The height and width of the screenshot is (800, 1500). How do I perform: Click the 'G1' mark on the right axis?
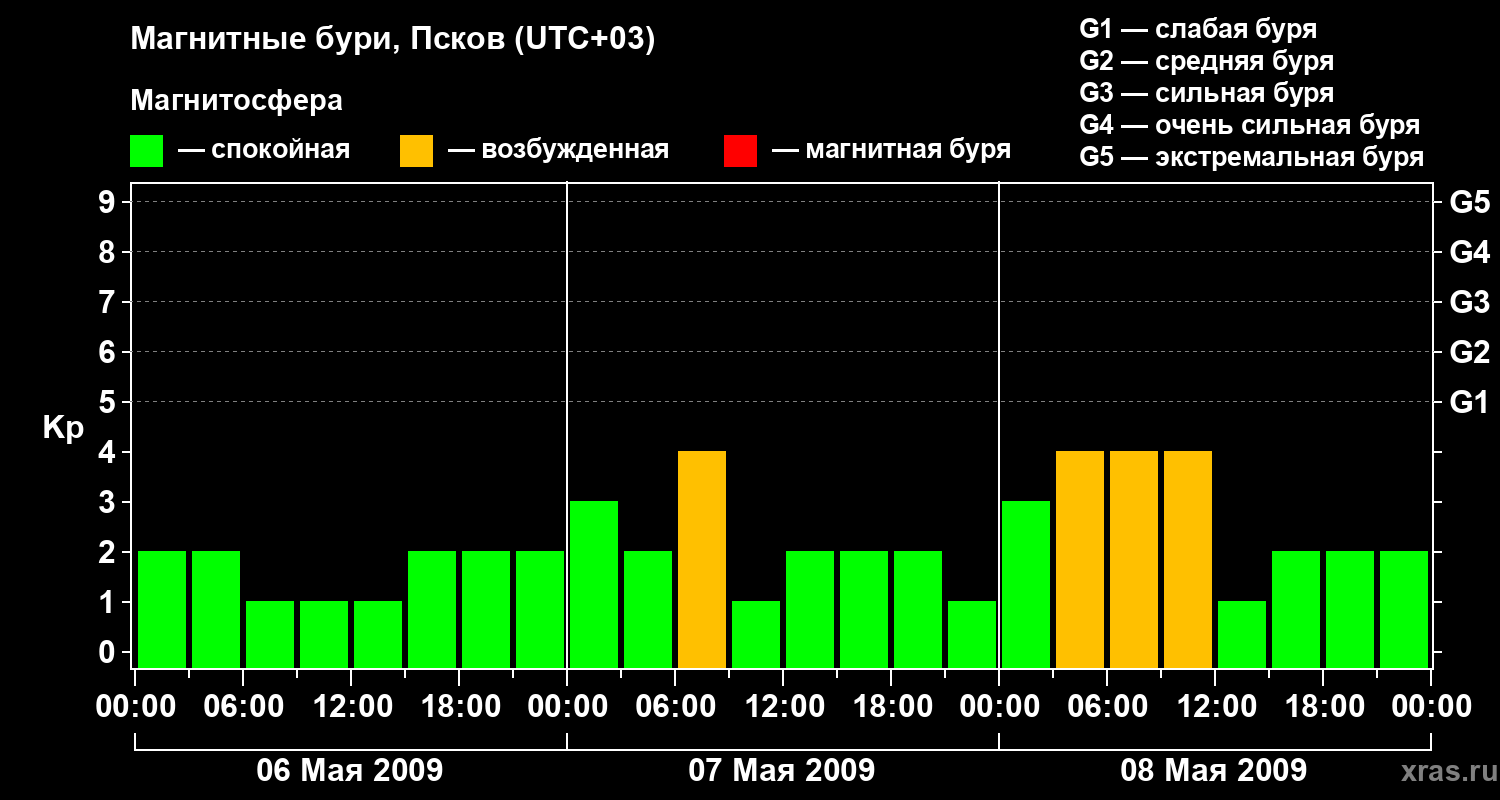pos(1469,402)
